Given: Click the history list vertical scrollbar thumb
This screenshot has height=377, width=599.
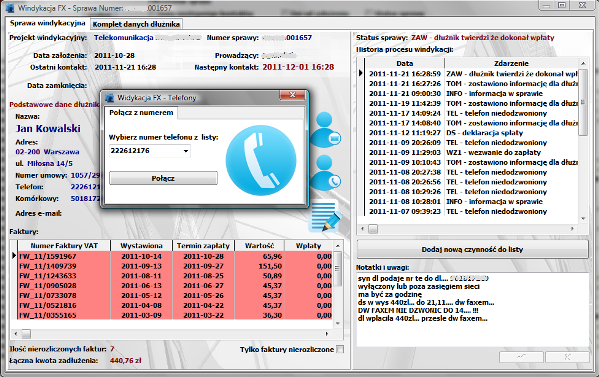Looking at the screenshot, I should [x=583, y=102].
